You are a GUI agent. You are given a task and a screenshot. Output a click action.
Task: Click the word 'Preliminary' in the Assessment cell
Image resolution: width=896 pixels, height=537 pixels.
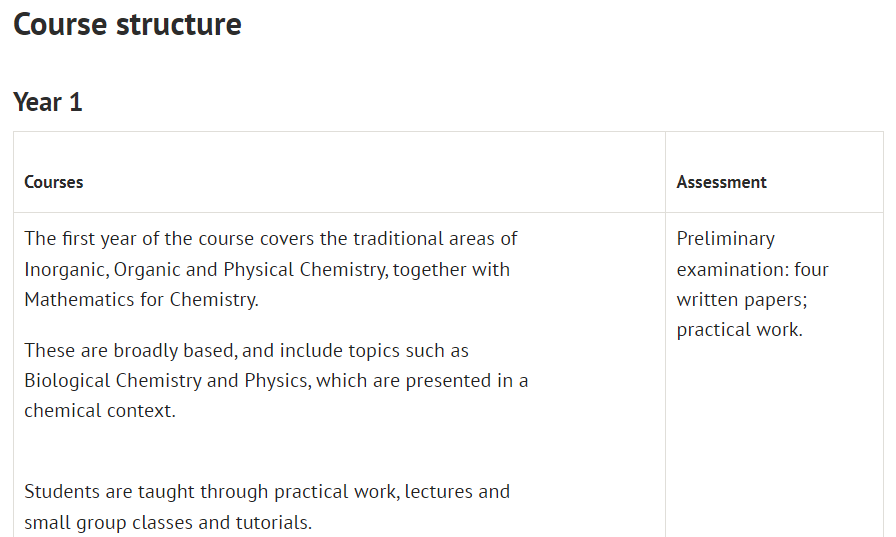(726, 239)
